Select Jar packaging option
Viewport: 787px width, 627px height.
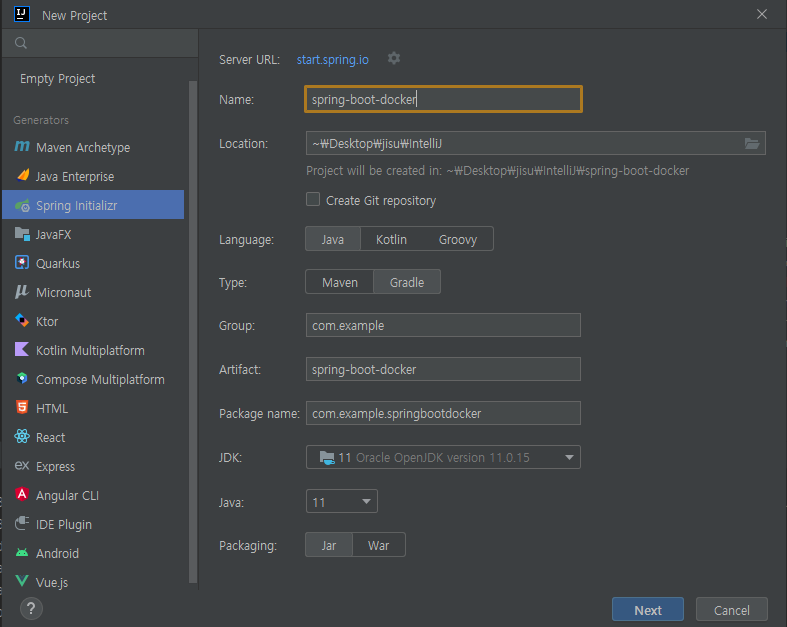pos(329,546)
